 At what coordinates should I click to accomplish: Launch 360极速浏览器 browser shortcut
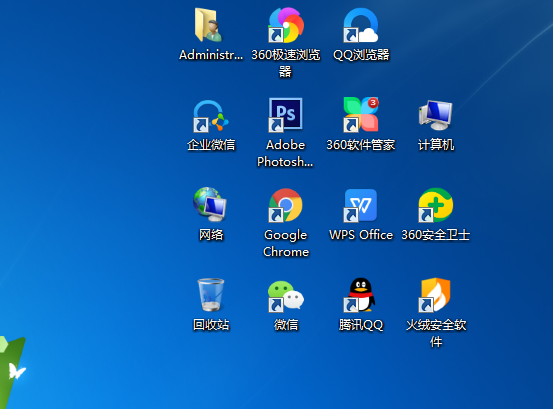[286, 25]
